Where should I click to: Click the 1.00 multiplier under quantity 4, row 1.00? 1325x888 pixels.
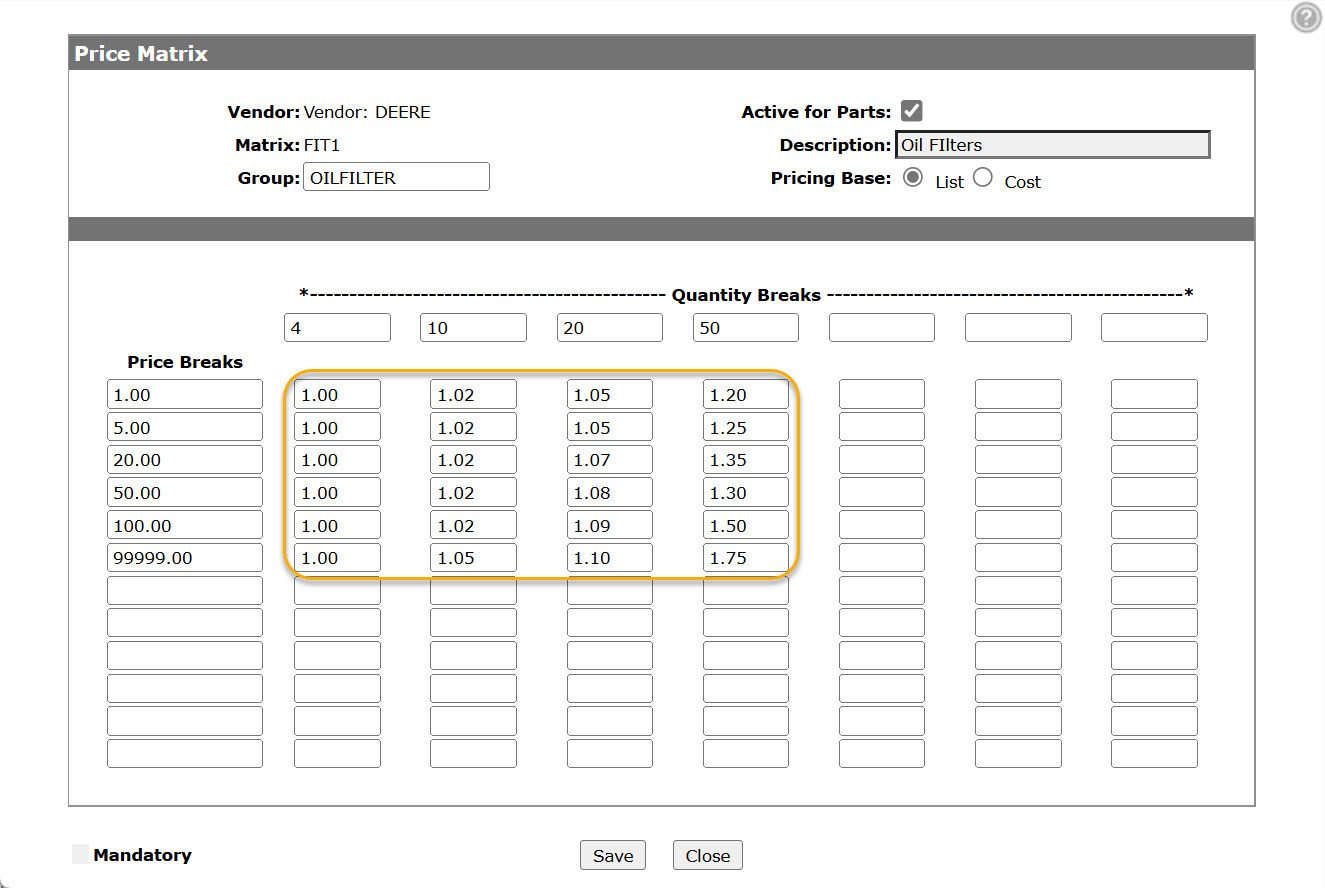tap(338, 394)
